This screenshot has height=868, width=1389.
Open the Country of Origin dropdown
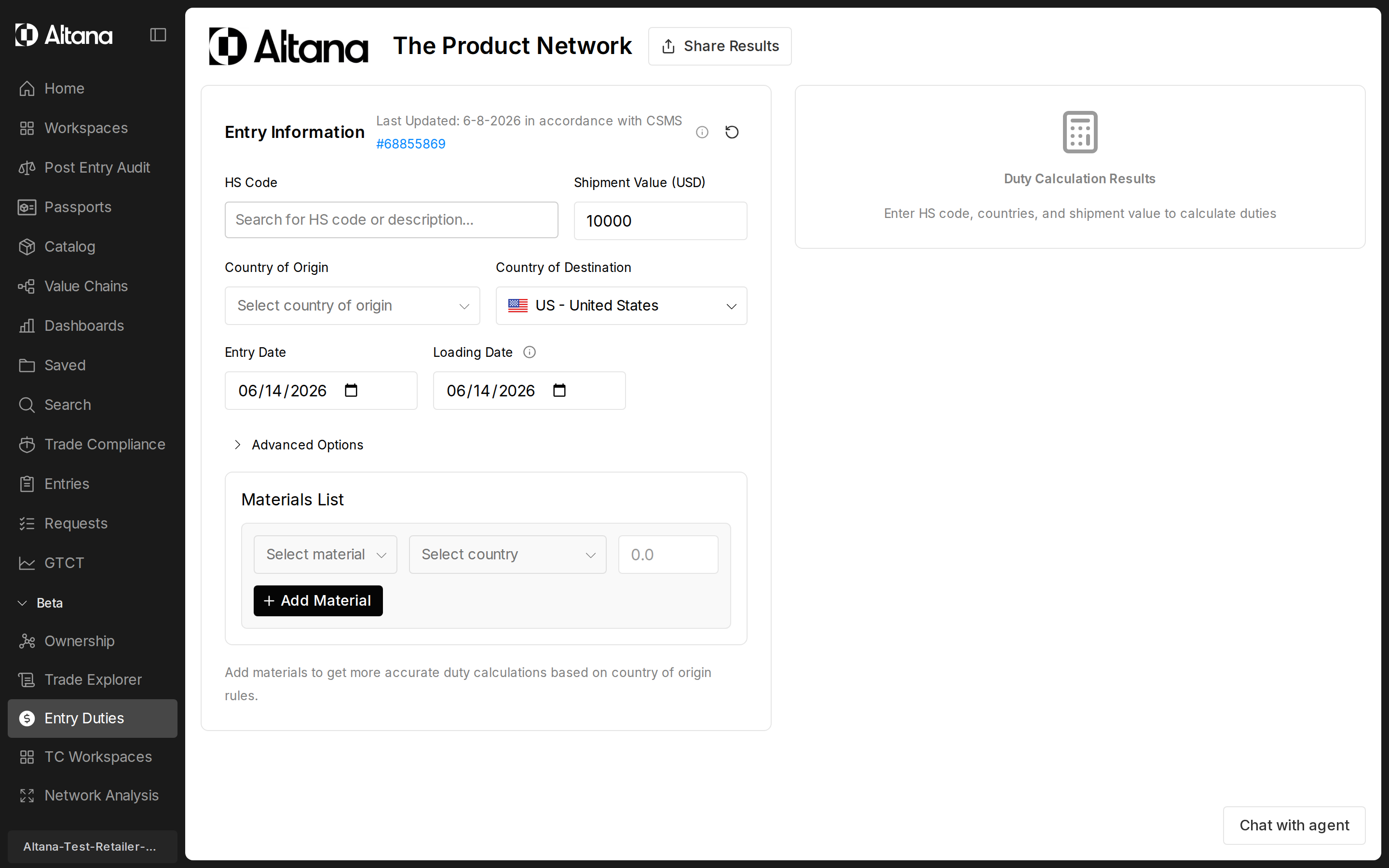pos(353,306)
